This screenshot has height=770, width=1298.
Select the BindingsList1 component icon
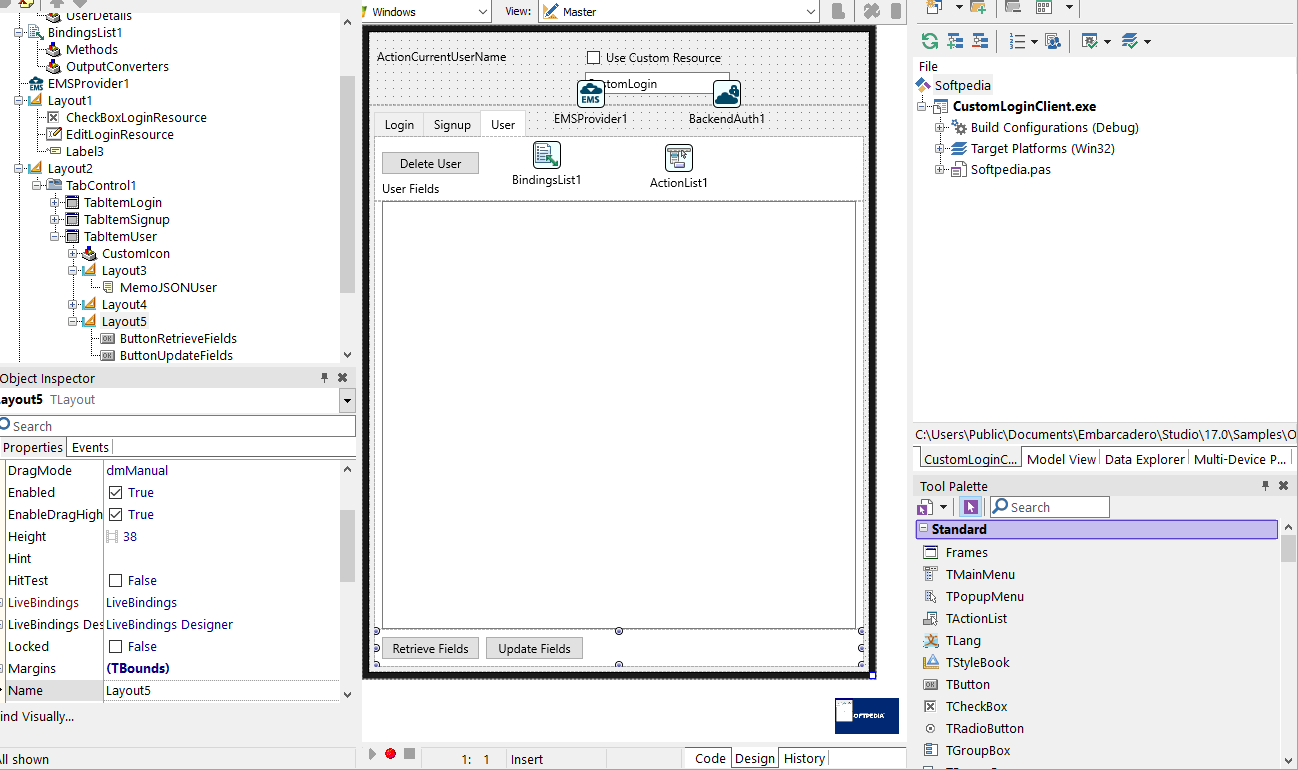coord(547,155)
